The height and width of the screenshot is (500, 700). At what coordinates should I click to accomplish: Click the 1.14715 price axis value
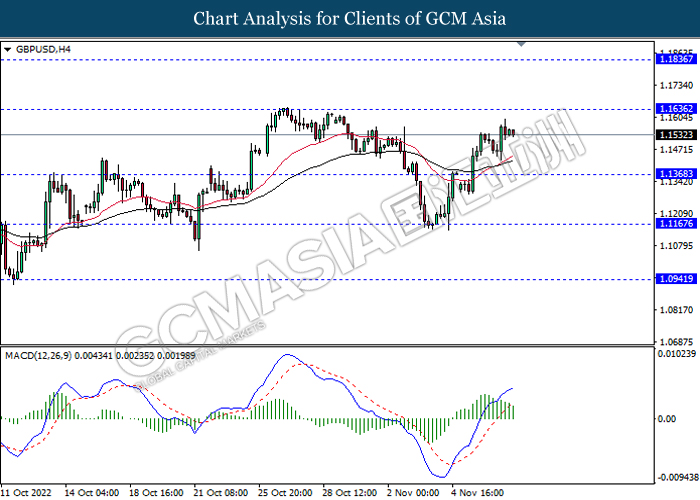(x=676, y=150)
